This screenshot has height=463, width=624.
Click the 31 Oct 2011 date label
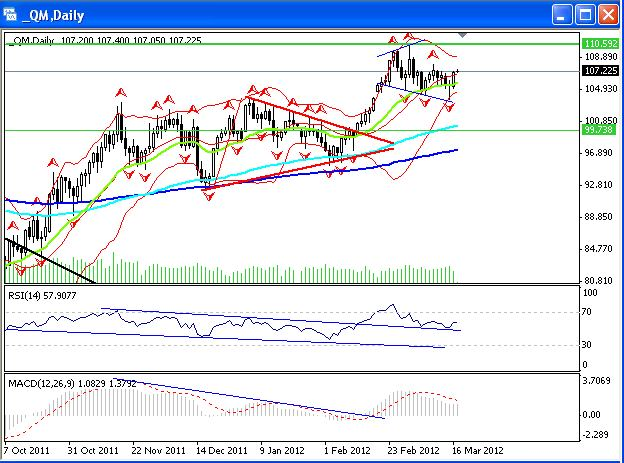(93, 451)
